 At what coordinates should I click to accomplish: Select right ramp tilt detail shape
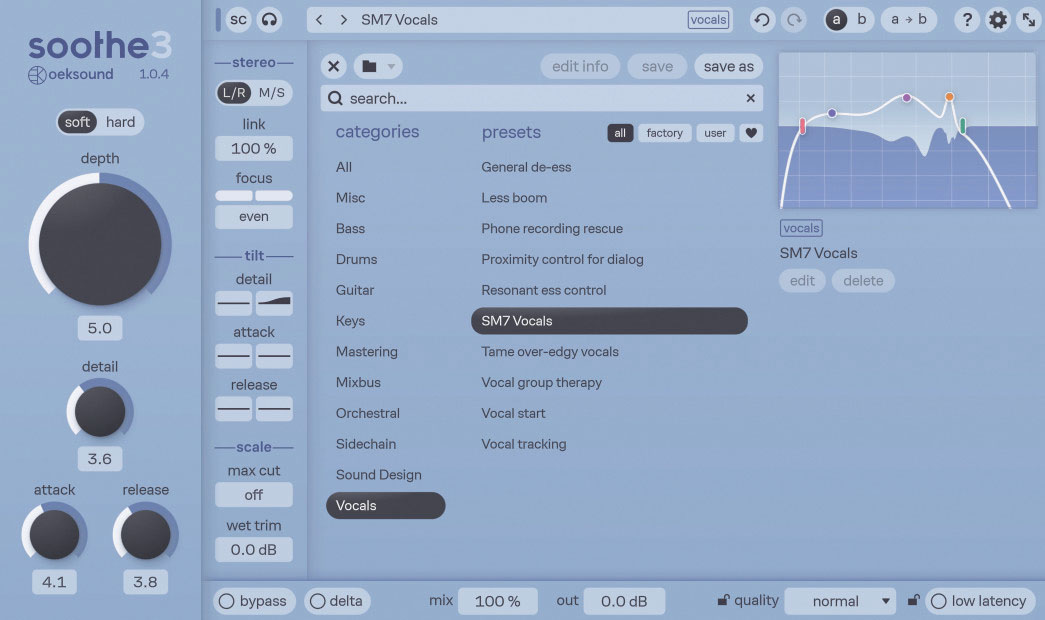click(274, 303)
